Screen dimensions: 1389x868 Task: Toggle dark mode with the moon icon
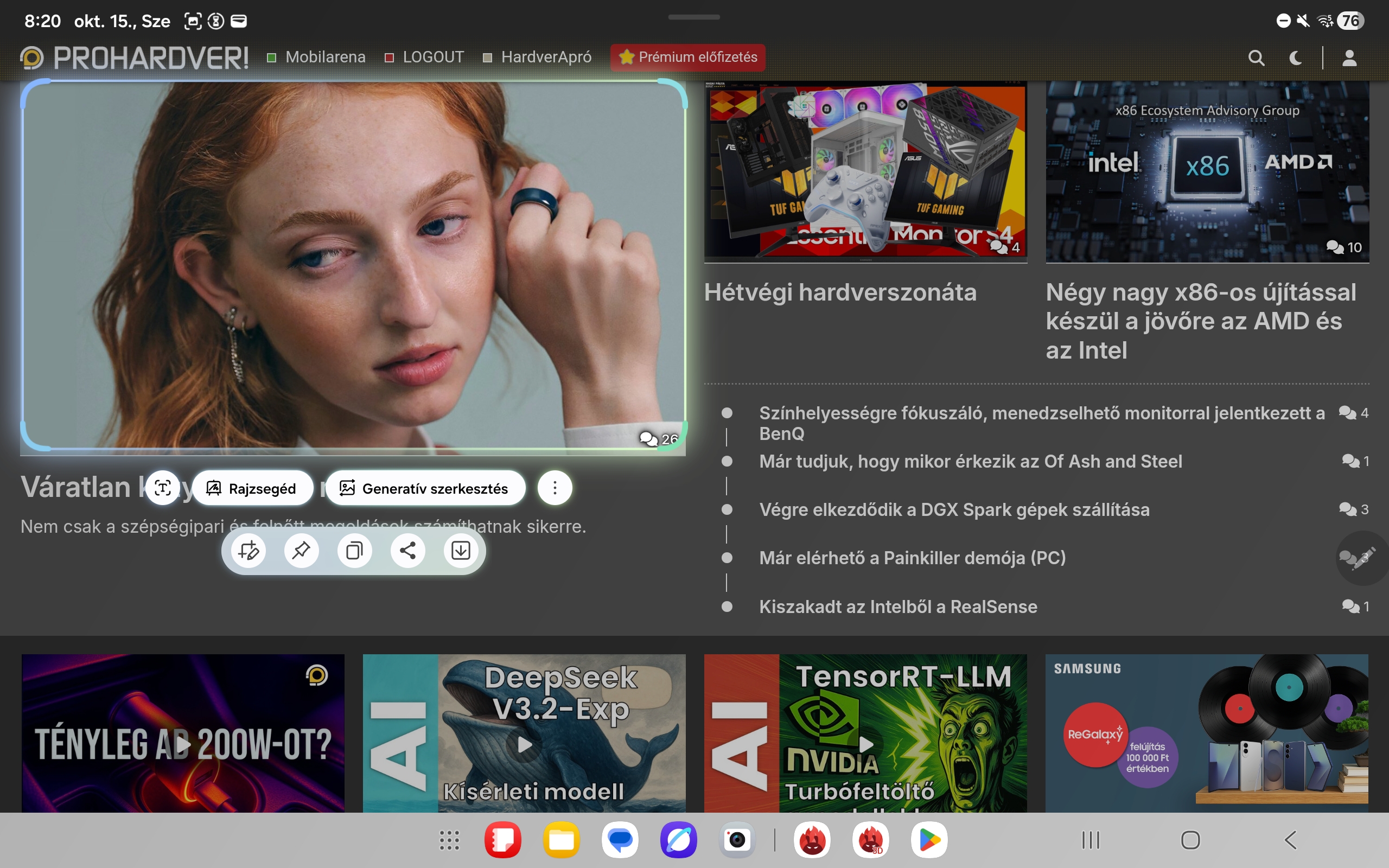1296,58
